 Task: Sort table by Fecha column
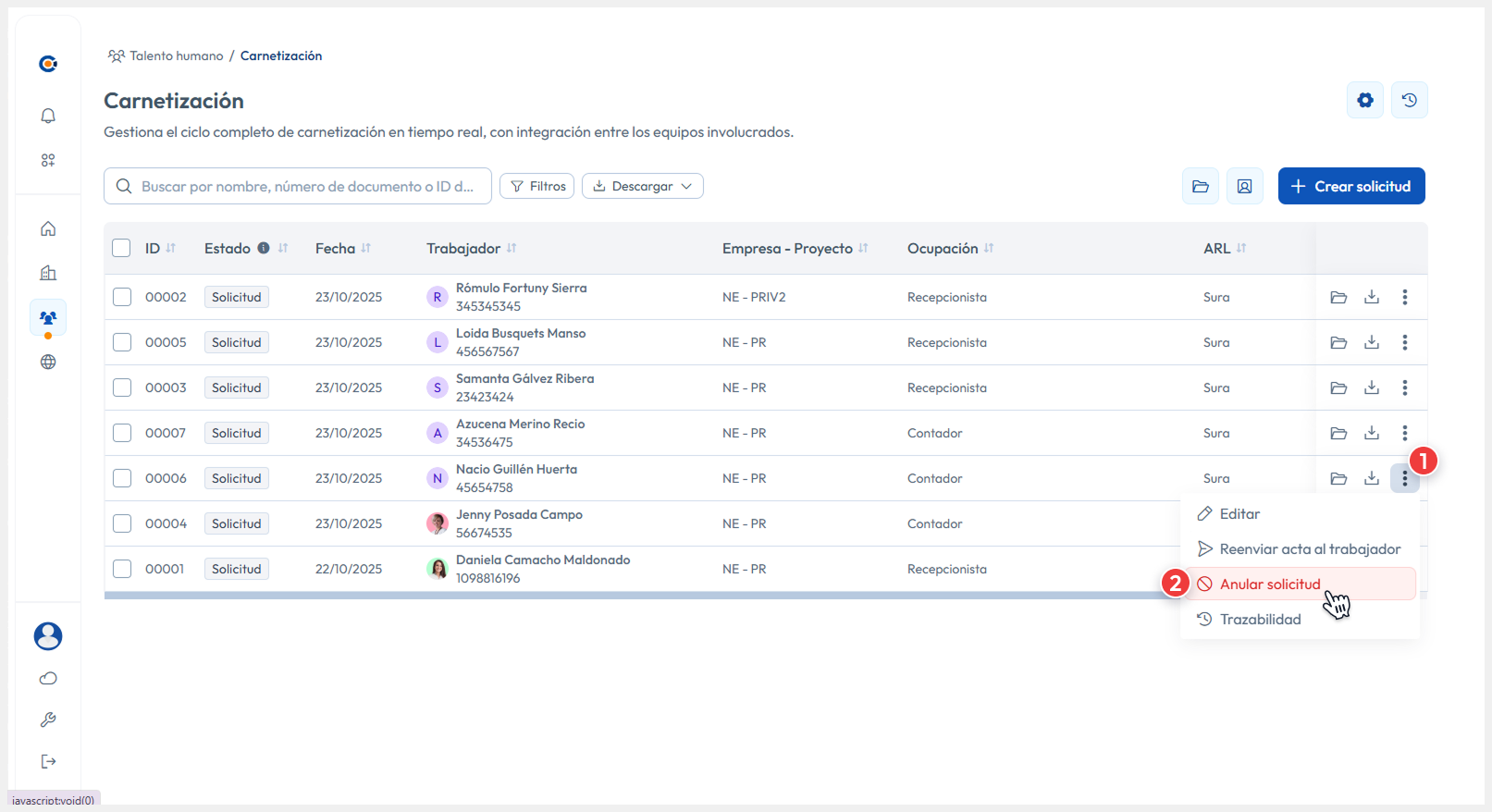pyautogui.click(x=366, y=248)
